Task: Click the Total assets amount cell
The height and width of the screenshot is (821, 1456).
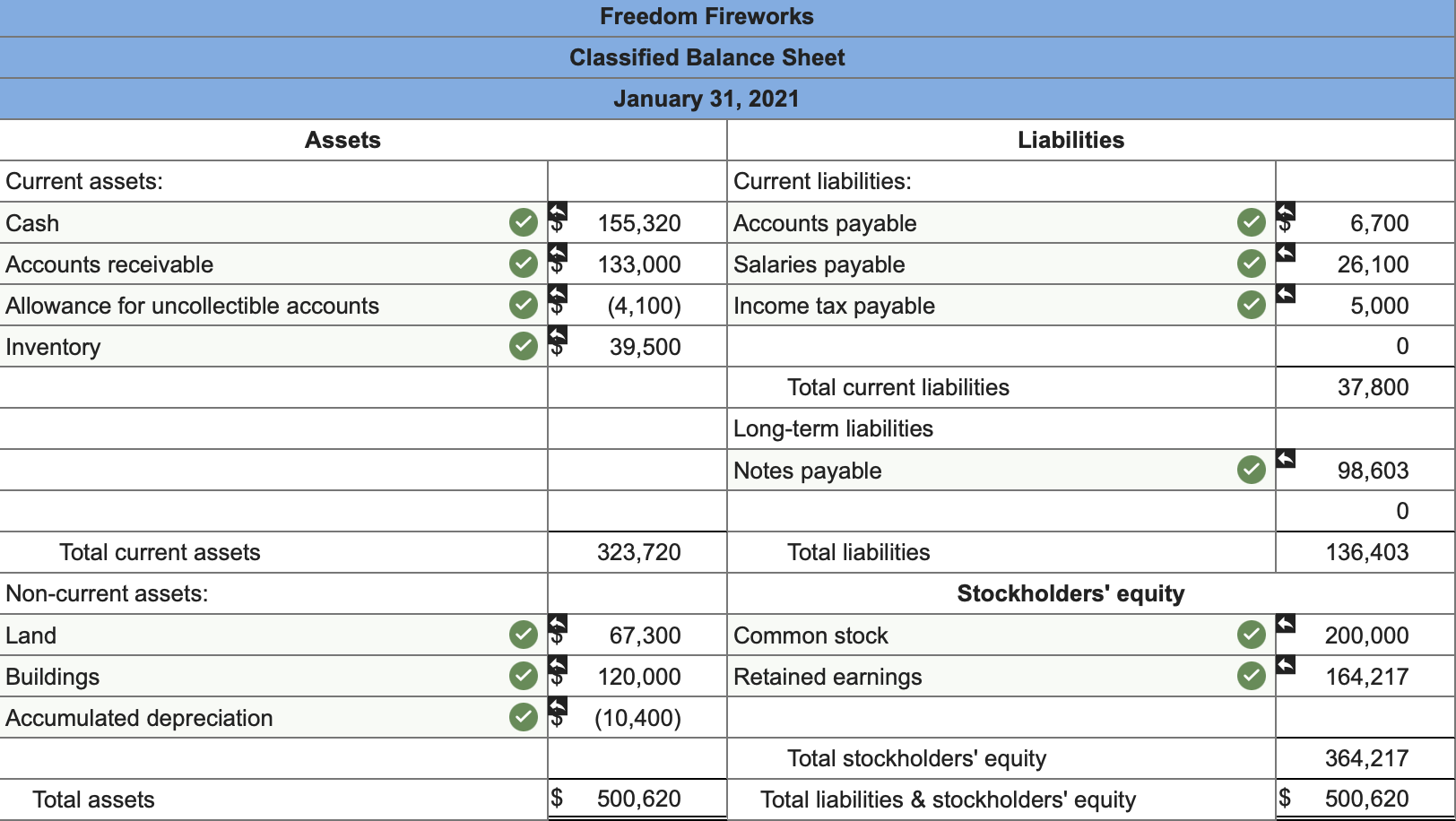Action: 637,798
